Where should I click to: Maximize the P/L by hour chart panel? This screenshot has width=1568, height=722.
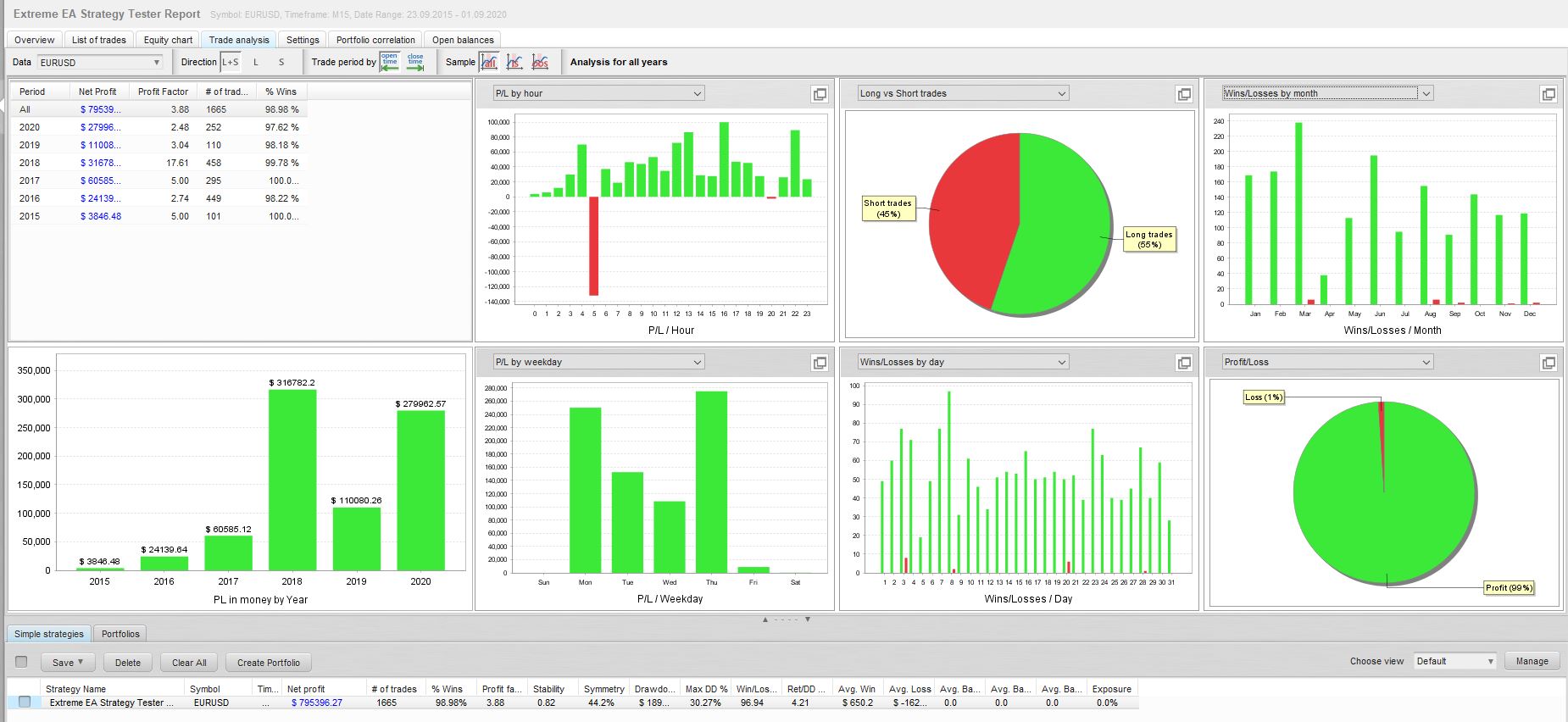tap(820, 94)
